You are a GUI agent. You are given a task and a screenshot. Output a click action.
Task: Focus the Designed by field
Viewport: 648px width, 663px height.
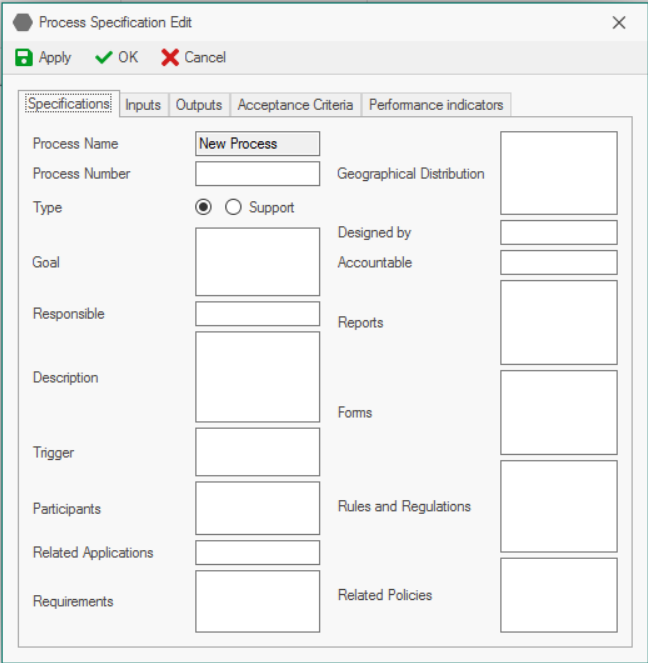(558, 233)
